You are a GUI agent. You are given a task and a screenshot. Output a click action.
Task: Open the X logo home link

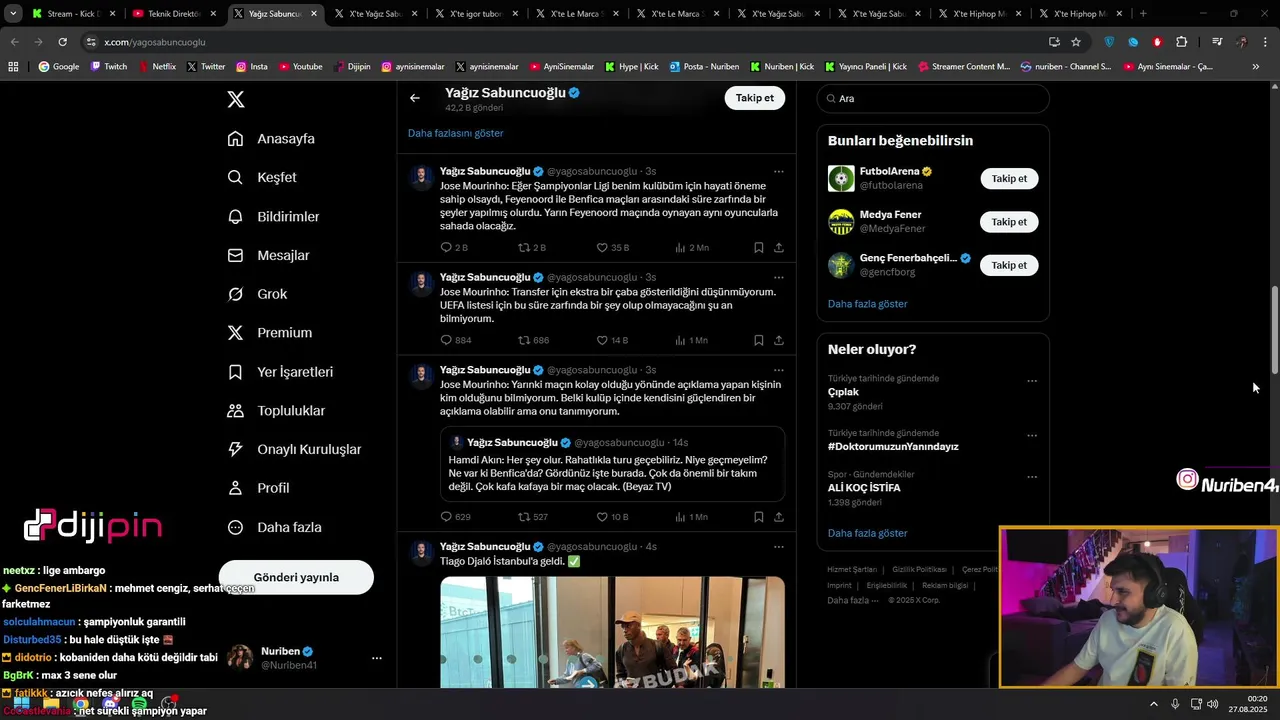pos(236,99)
